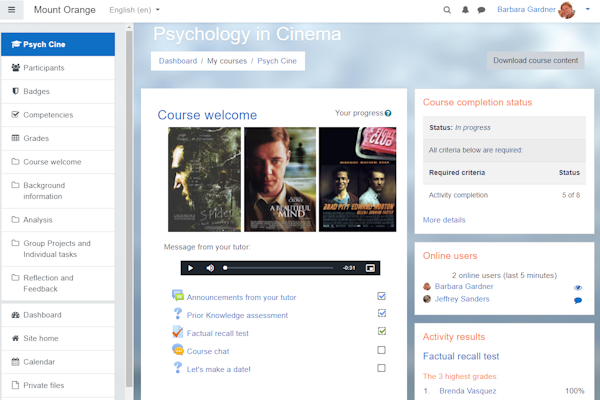Screen dimensions: 600x400
Task: Open Reflection and Feedback section
Action: [x=58, y=283]
